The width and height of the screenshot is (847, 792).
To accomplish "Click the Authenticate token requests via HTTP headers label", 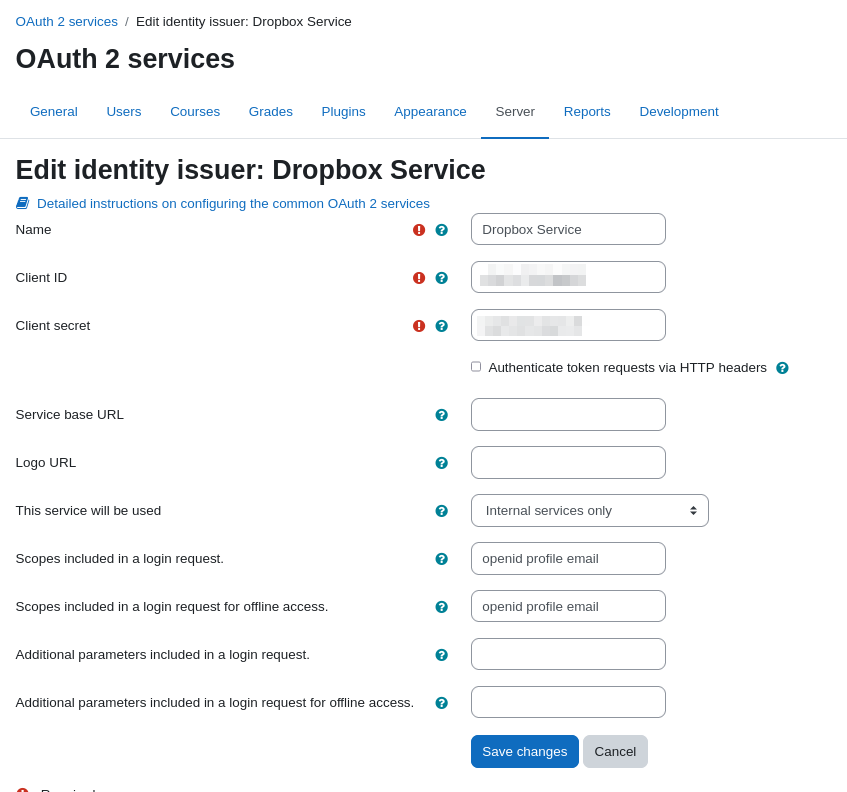I will pyautogui.click(x=627, y=368).
